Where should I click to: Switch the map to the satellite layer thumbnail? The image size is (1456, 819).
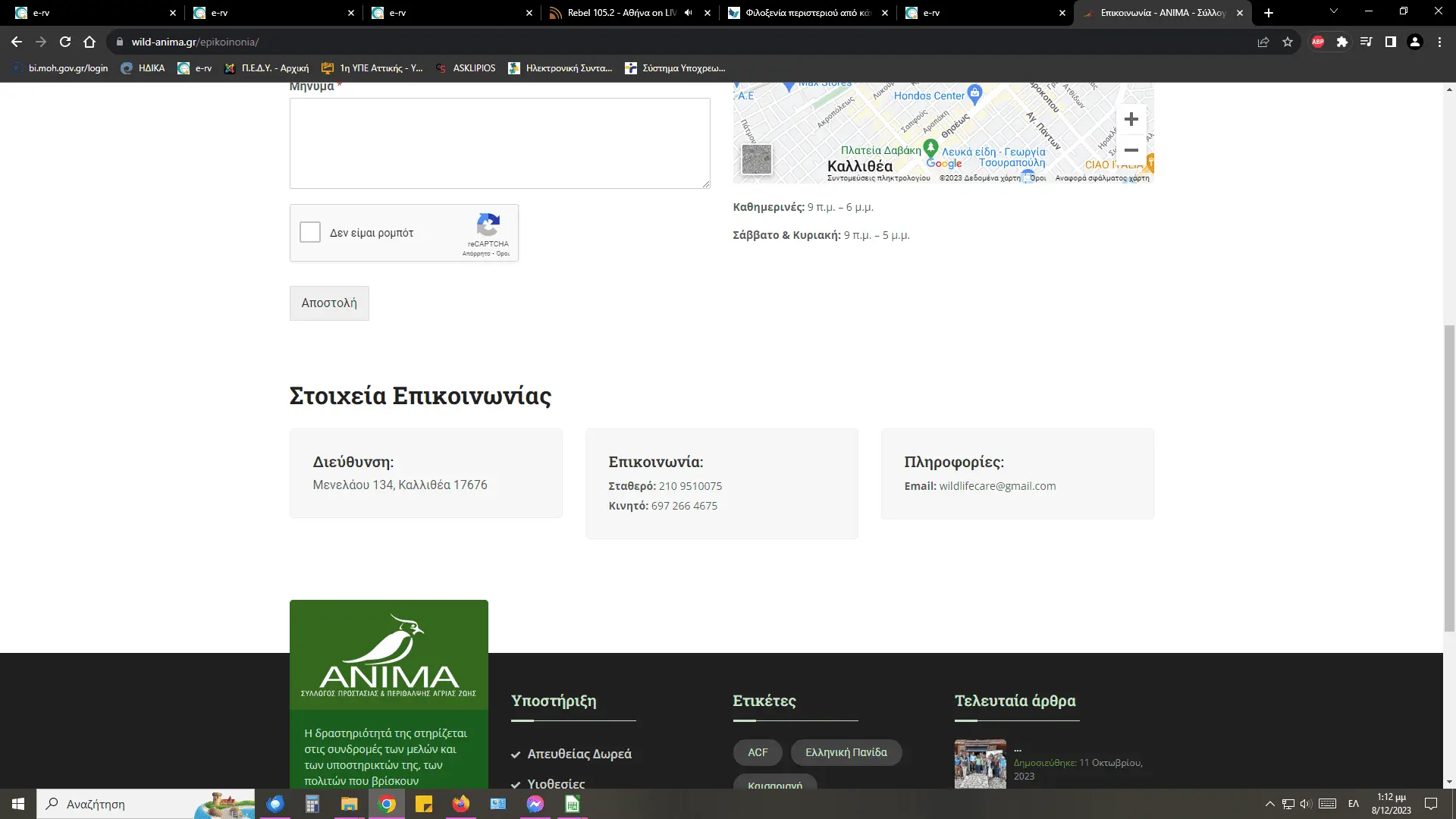tap(756, 159)
